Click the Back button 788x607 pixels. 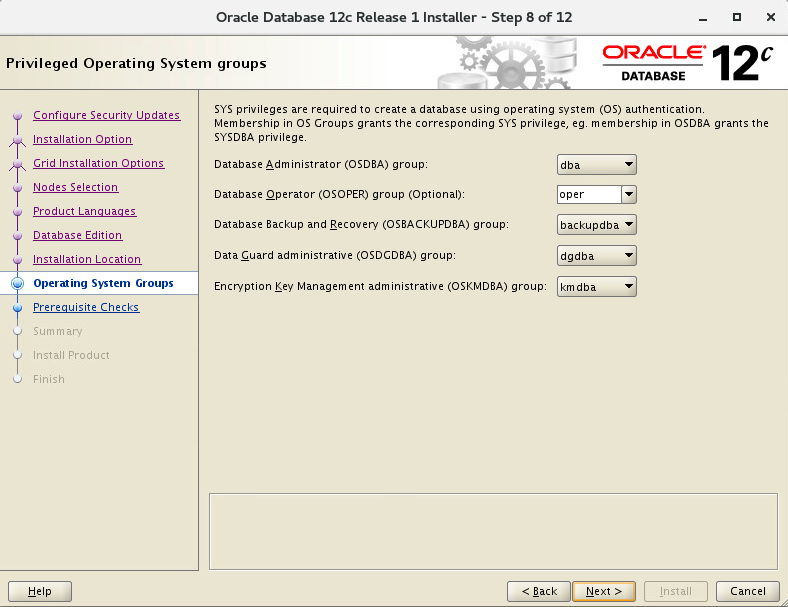(539, 591)
